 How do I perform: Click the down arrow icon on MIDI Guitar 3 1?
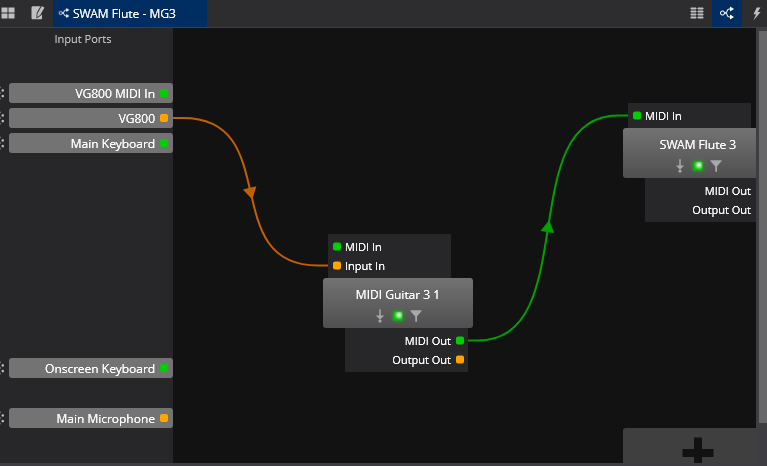point(380,316)
